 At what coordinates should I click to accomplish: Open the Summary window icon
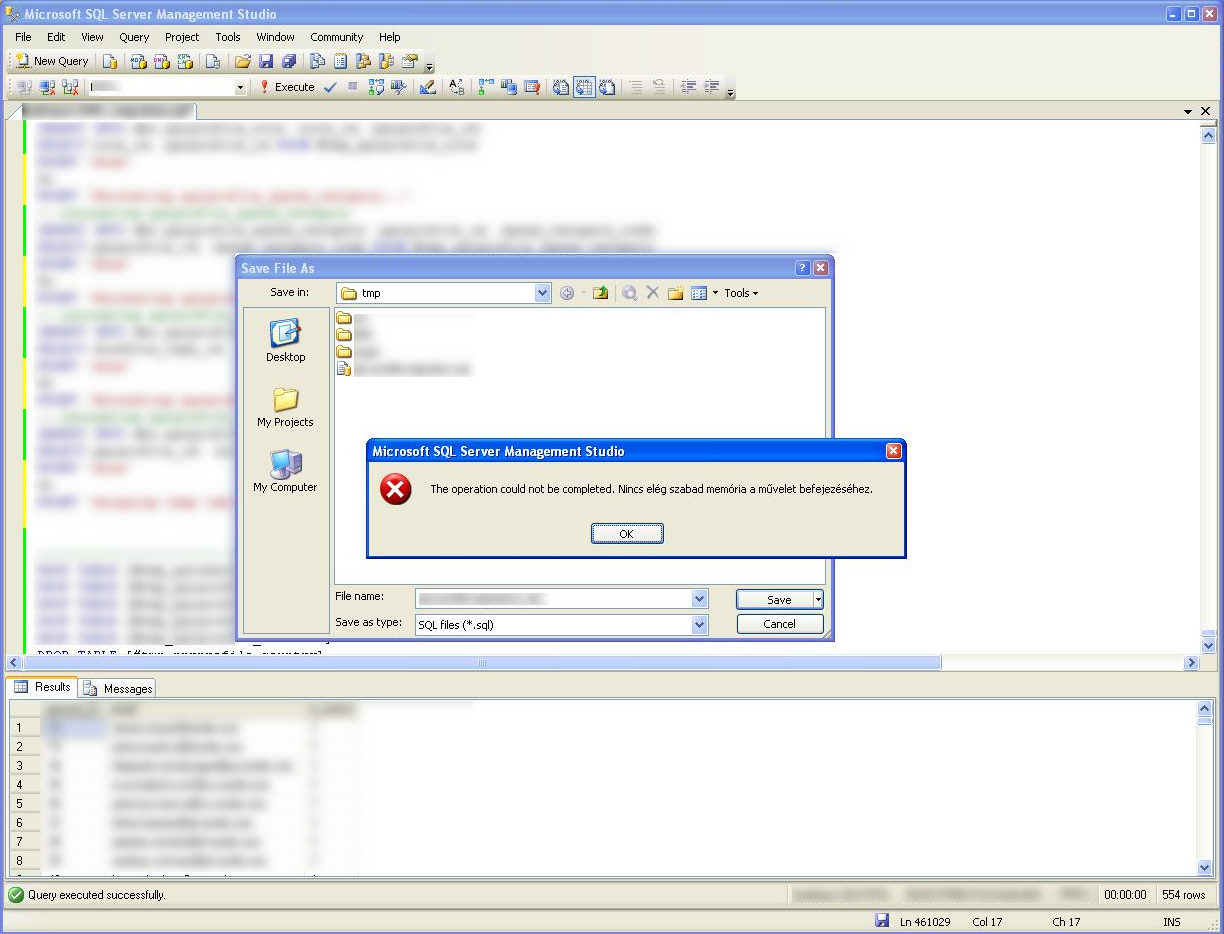[x=341, y=61]
